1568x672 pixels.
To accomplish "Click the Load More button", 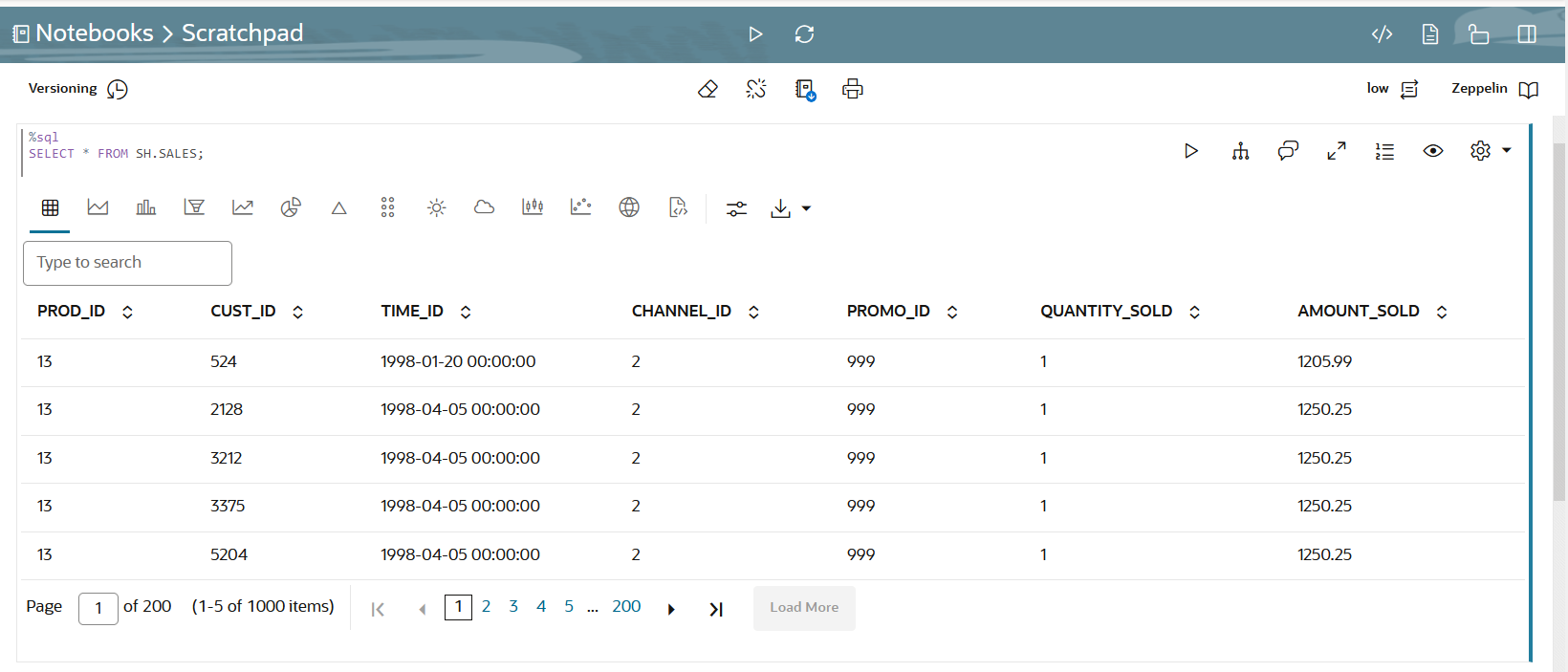I will (x=804, y=608).
